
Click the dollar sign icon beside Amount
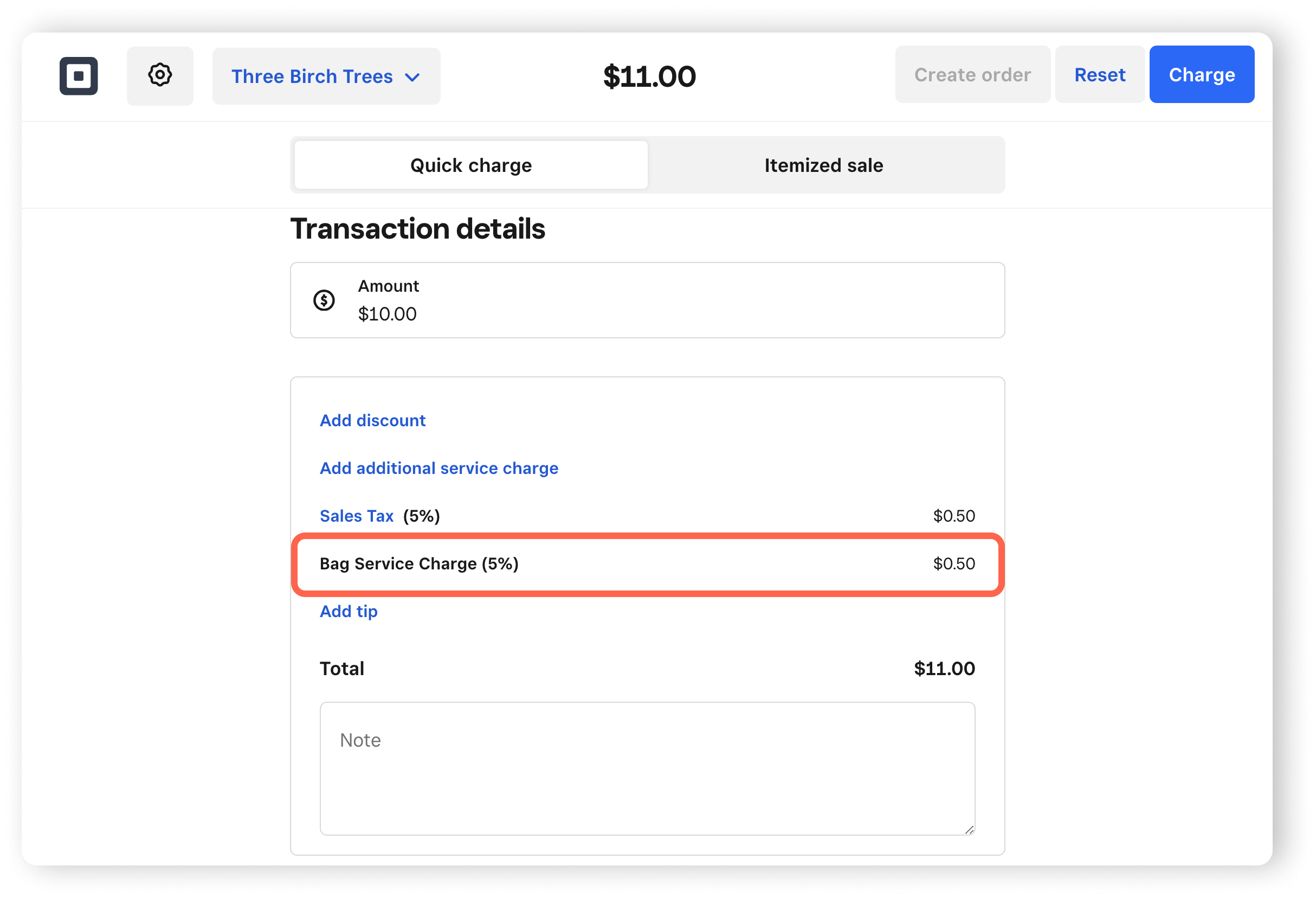tap(324, 300)
